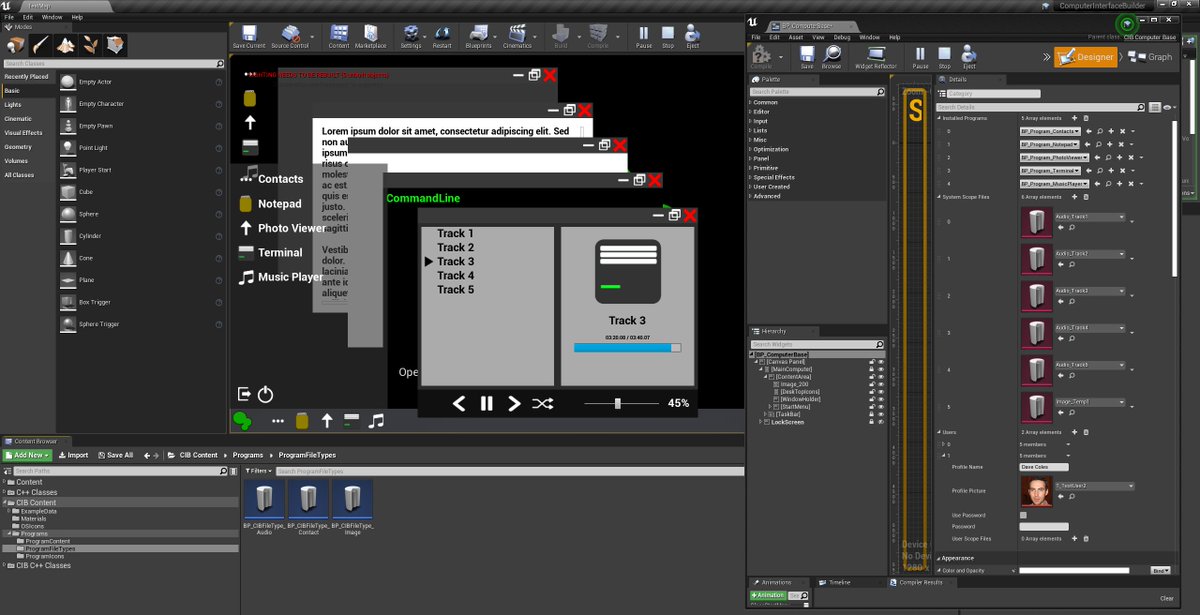Skip to previous track in music player
The image size is (1200, 615).
(x=459, y=403)
